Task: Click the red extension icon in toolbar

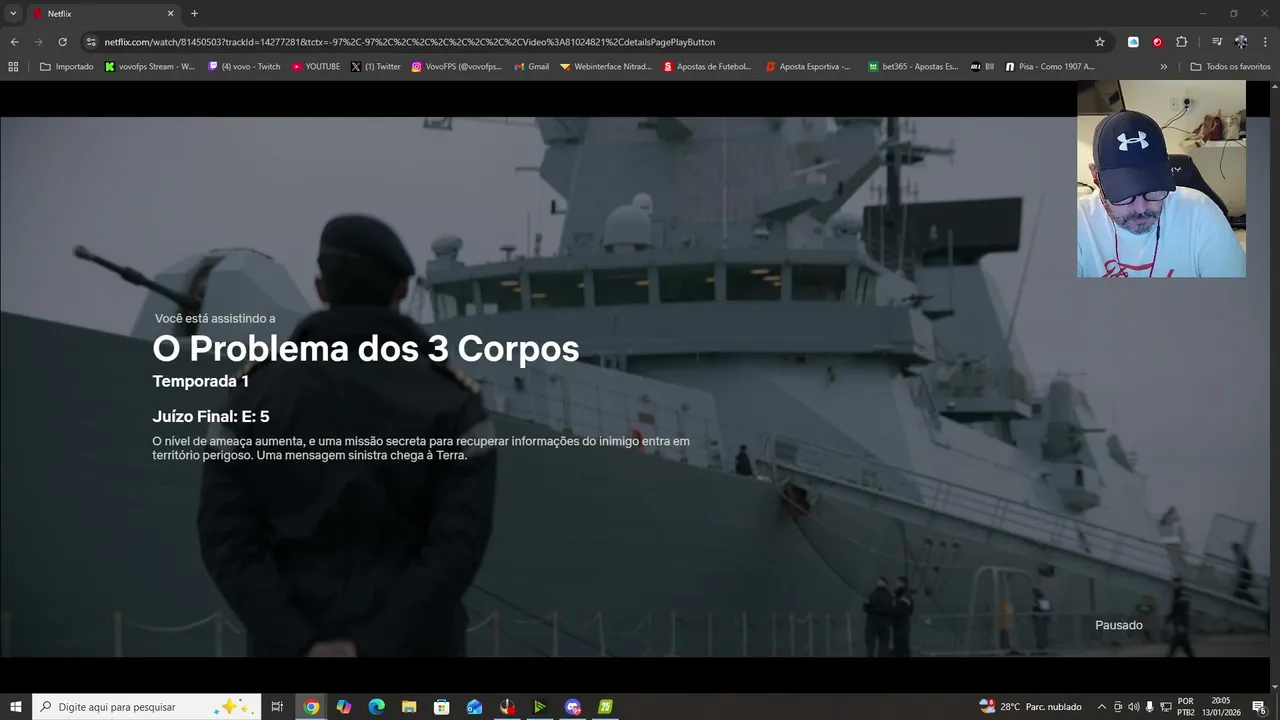Action: pyautogui.click(x=1157, y=42)
